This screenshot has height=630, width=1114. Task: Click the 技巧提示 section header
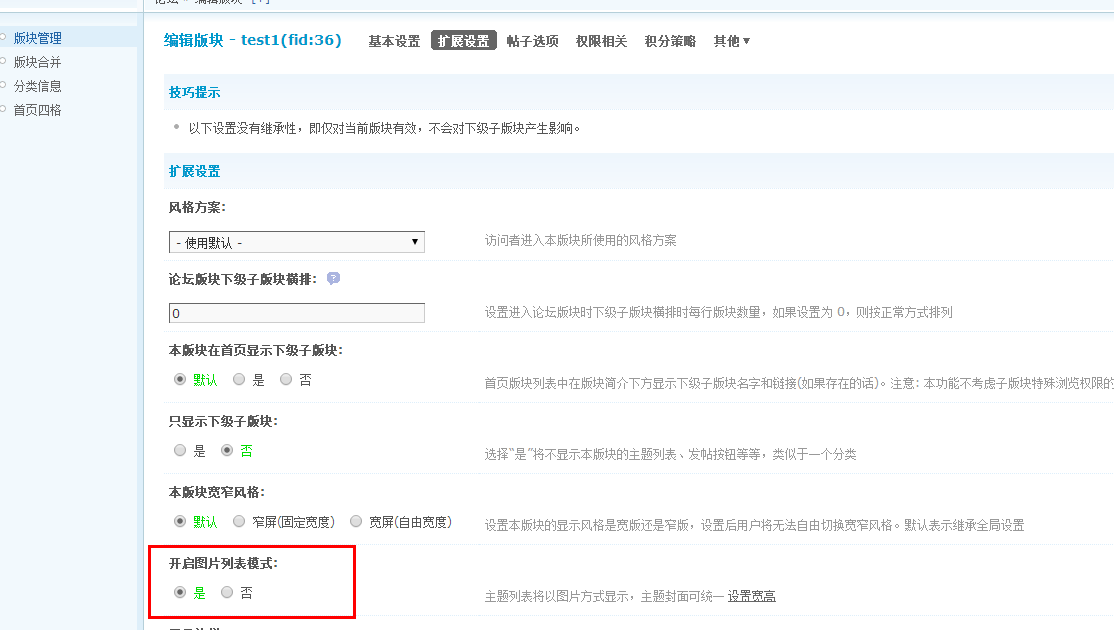[x=195, y=92]
